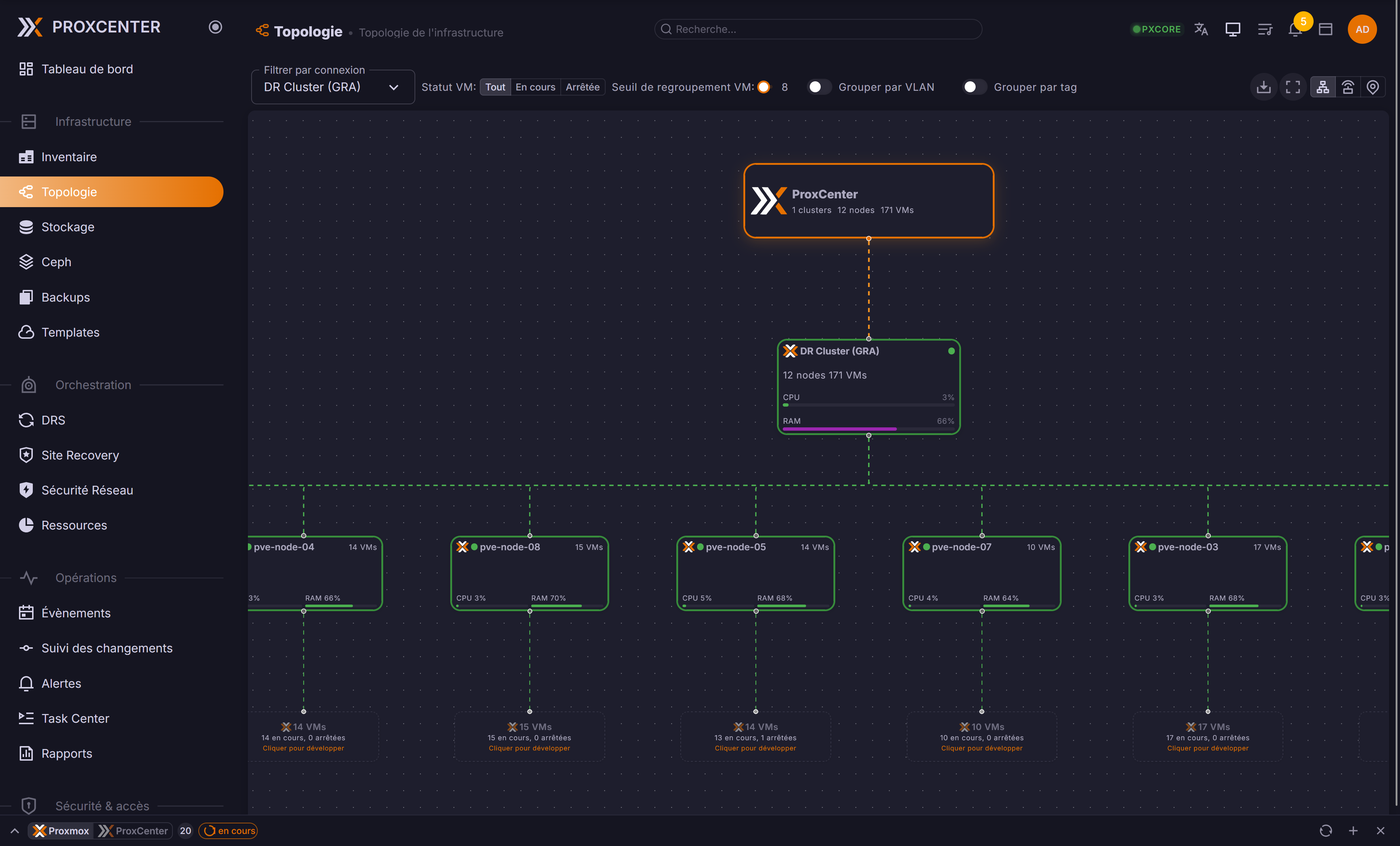Image resolution: width=1400 pixels, height=846 pixels.
Task: Switch to the ProxCenter tab in footer
Action: coord(133,831)
